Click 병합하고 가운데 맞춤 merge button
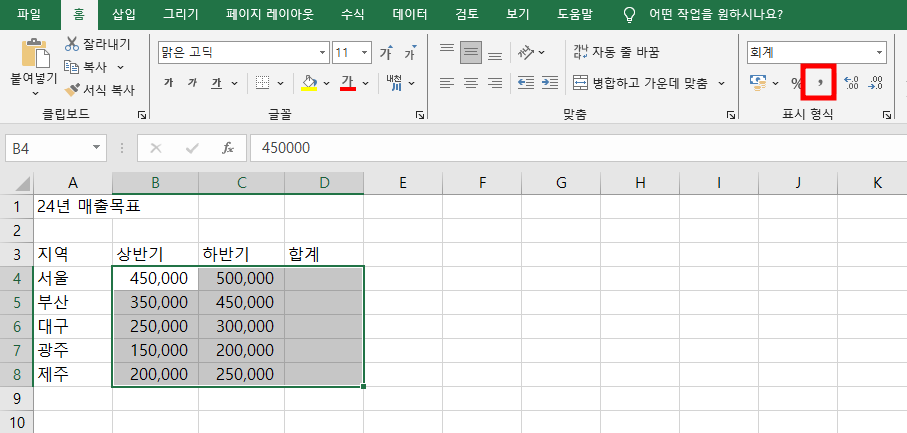This screenshot has width=907, height=433. 640,83
